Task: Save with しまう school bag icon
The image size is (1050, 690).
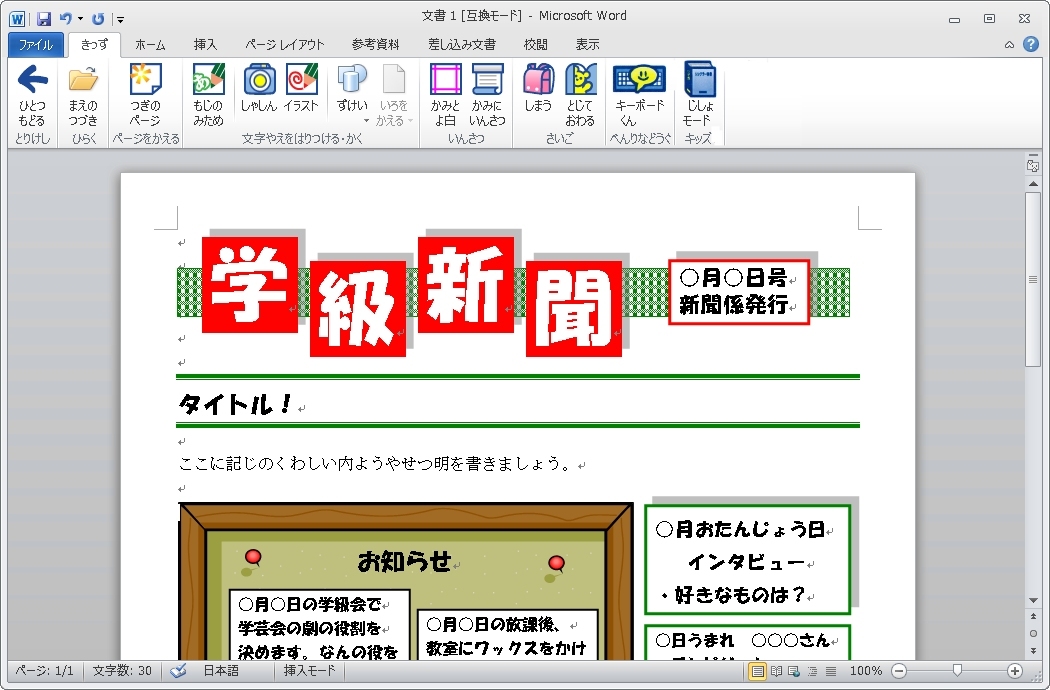Action: pos(538,80)
